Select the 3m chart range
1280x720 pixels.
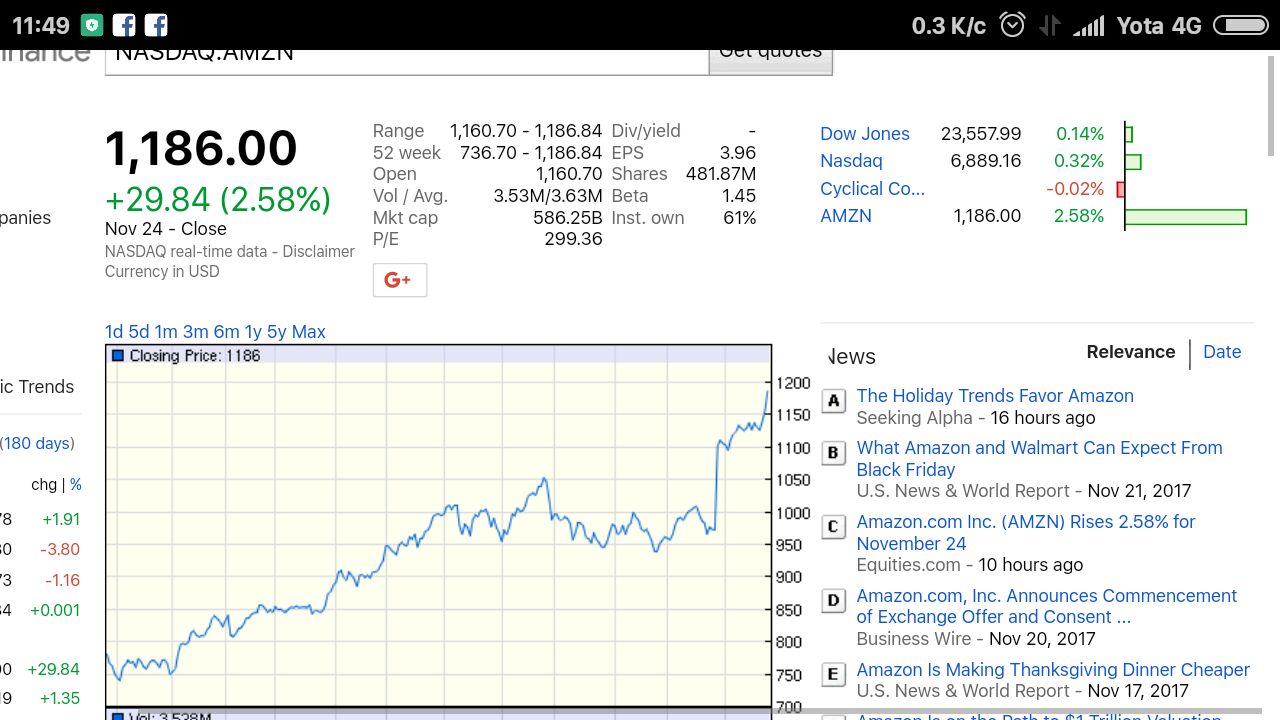[196, 332]
